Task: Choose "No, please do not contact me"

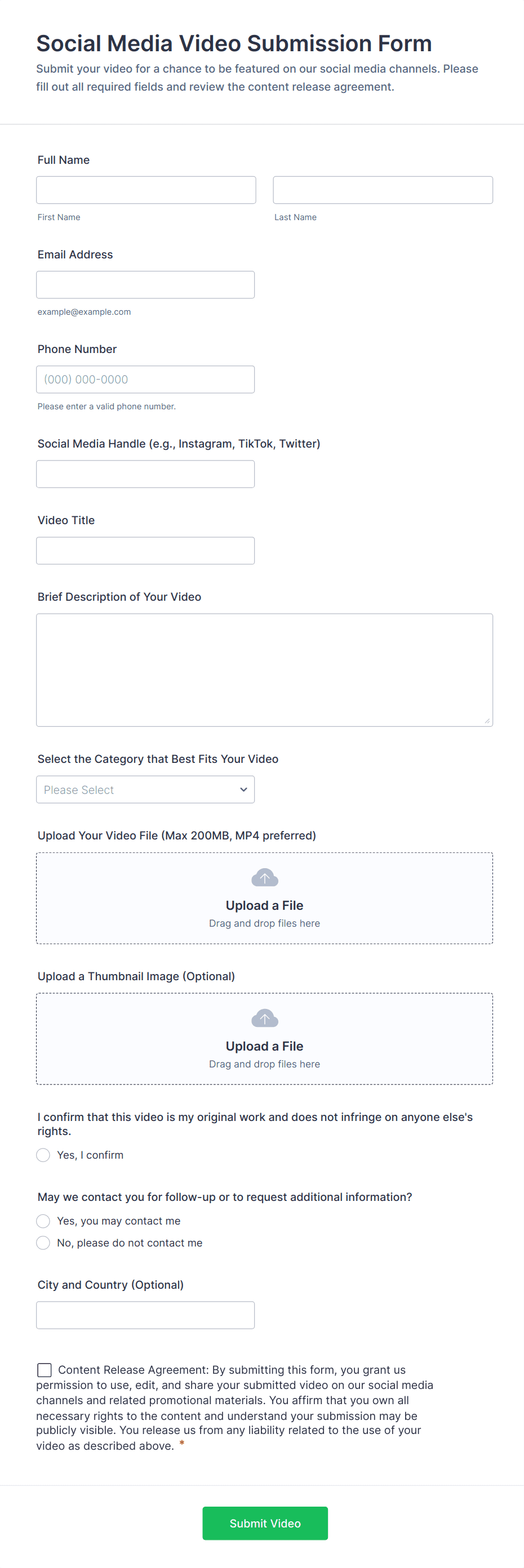Action: 43,1243
